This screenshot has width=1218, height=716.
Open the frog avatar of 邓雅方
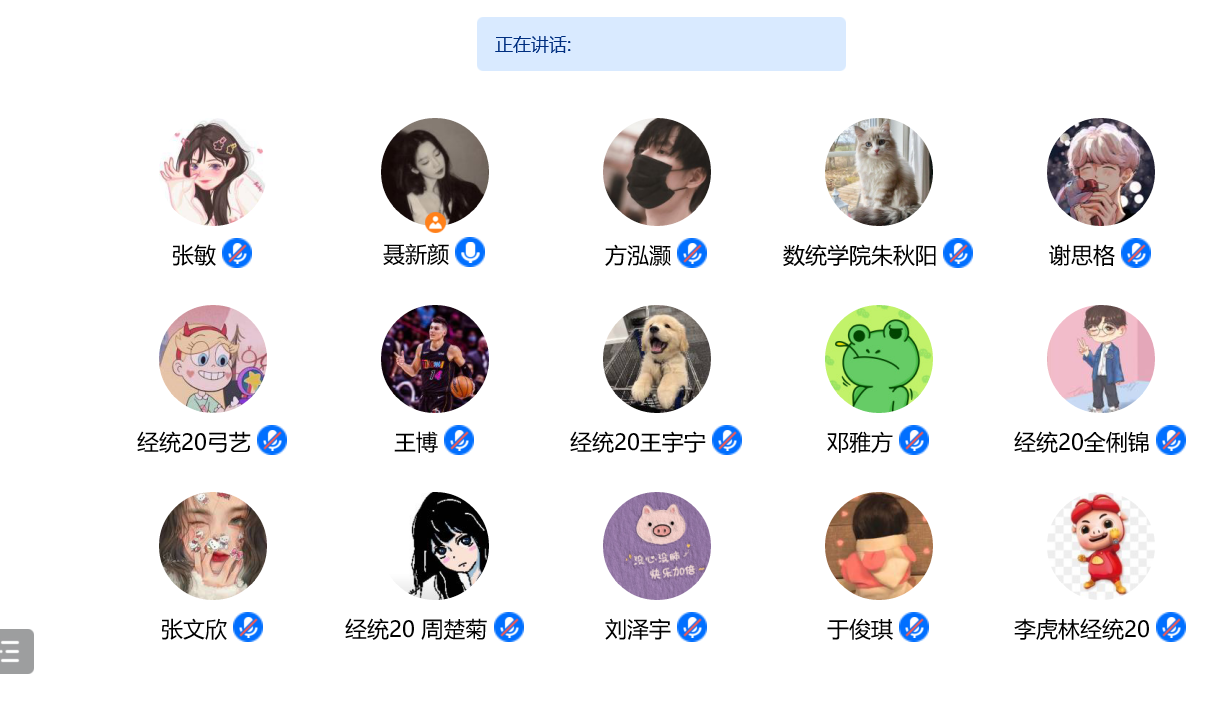point(879,359)
